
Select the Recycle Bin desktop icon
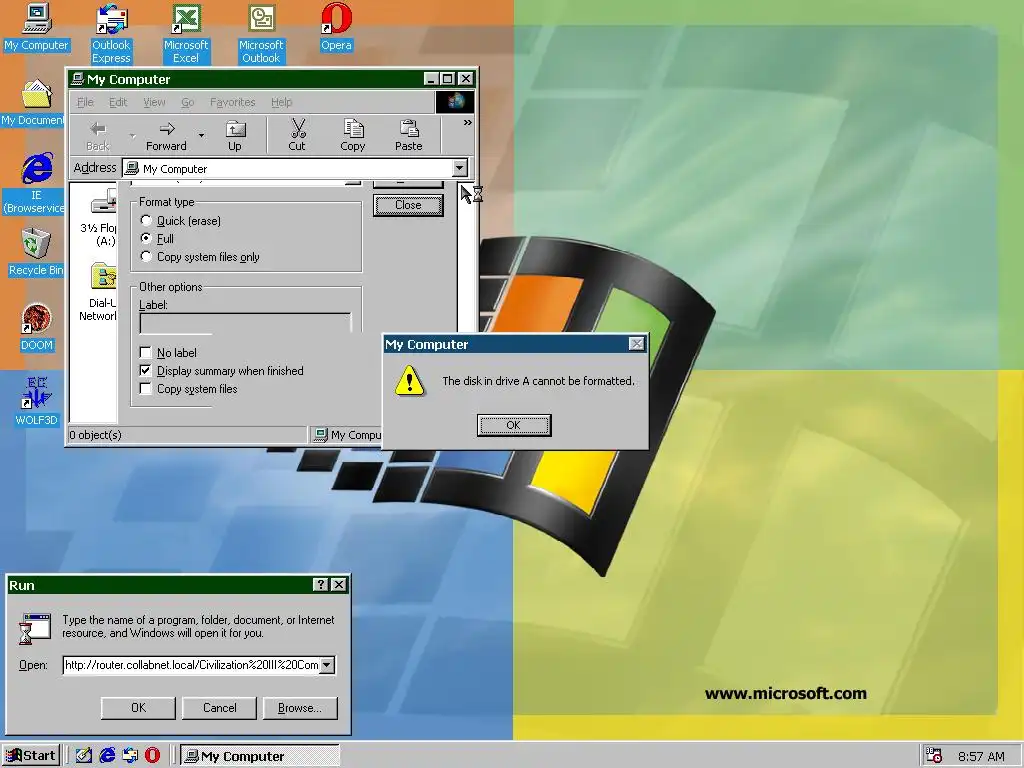pyautogui.click(x=36, y=252)
